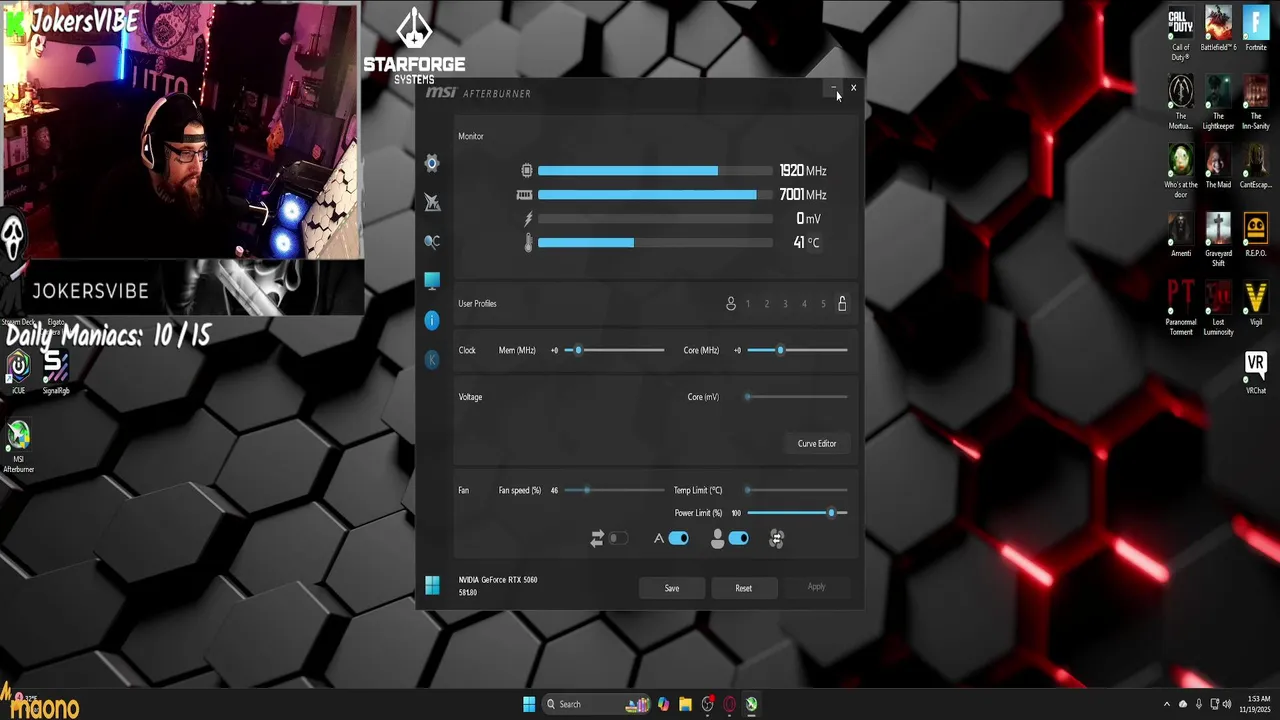Click the Windows logo in Afterburner footer
This screenshot has height=720, width=1280.
pos(432,585)
